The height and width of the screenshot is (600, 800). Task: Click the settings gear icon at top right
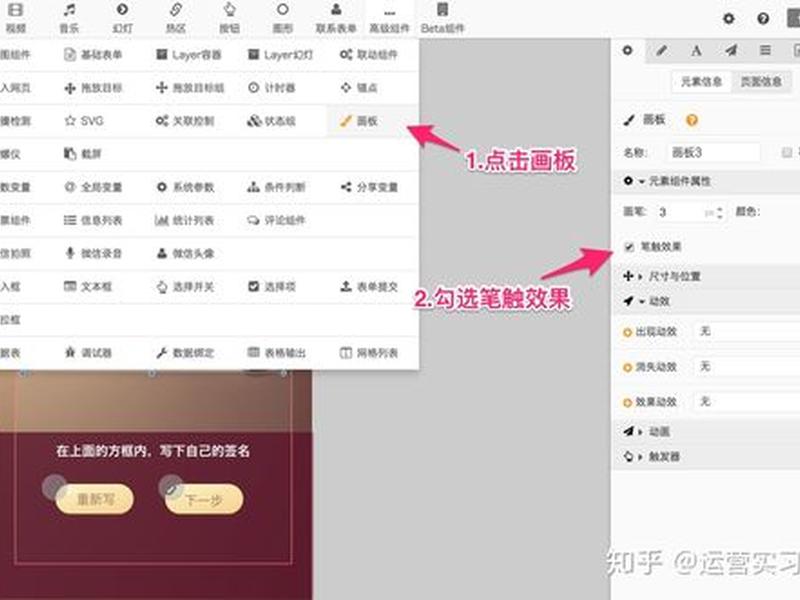(729, 19)
